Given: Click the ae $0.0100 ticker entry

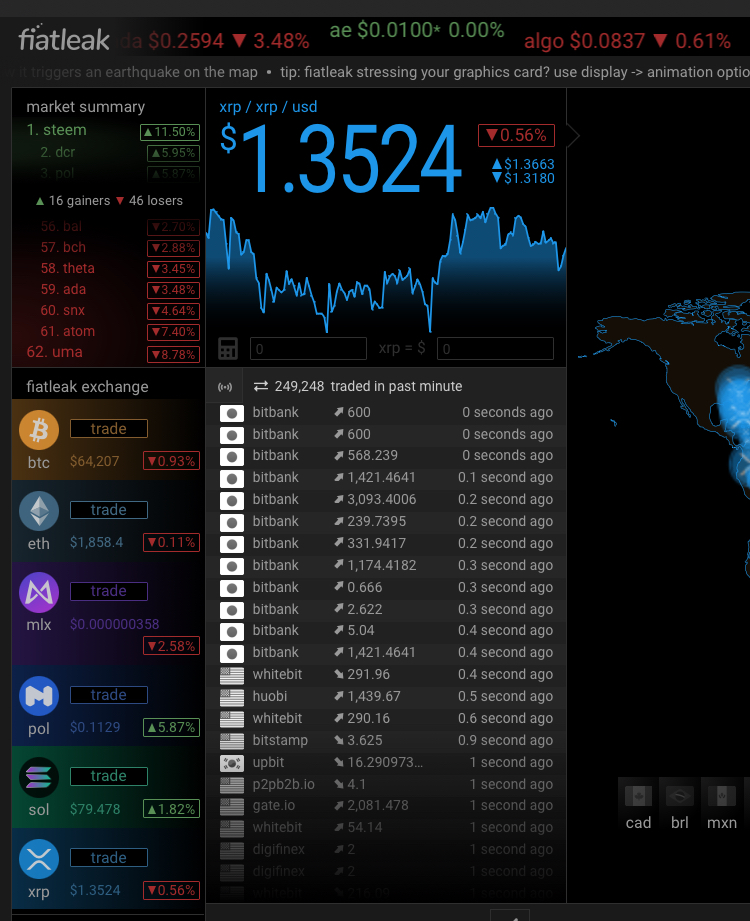Looking at the screenshot, I should pos(416,30).
